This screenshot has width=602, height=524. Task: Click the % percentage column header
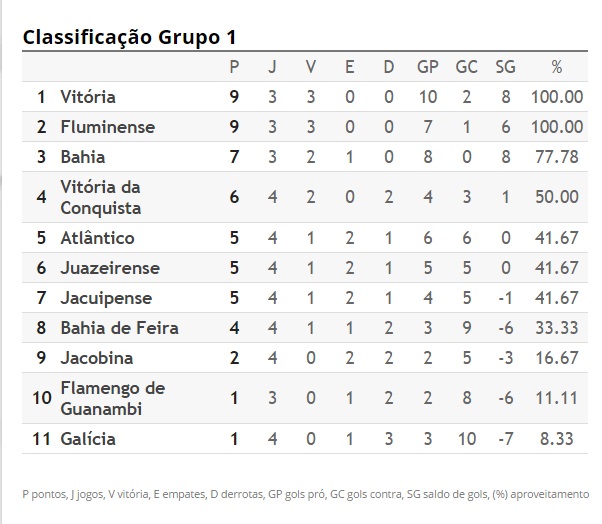coord(557,67)
